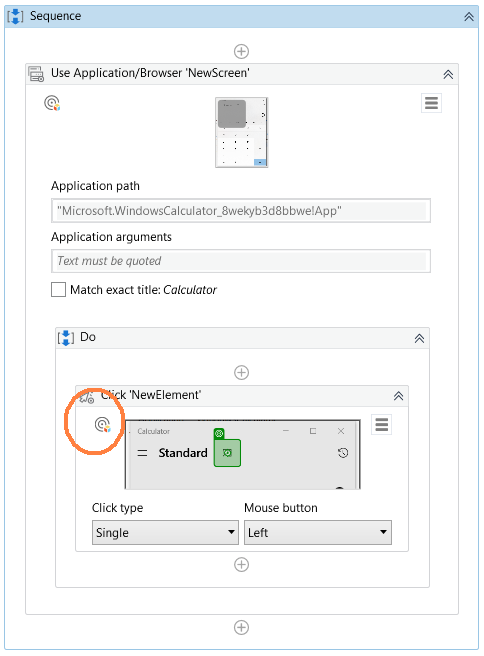The image size is (484, 656).
Task: Click the green target anchor in Calculator preview
Action: click(227, 453)
